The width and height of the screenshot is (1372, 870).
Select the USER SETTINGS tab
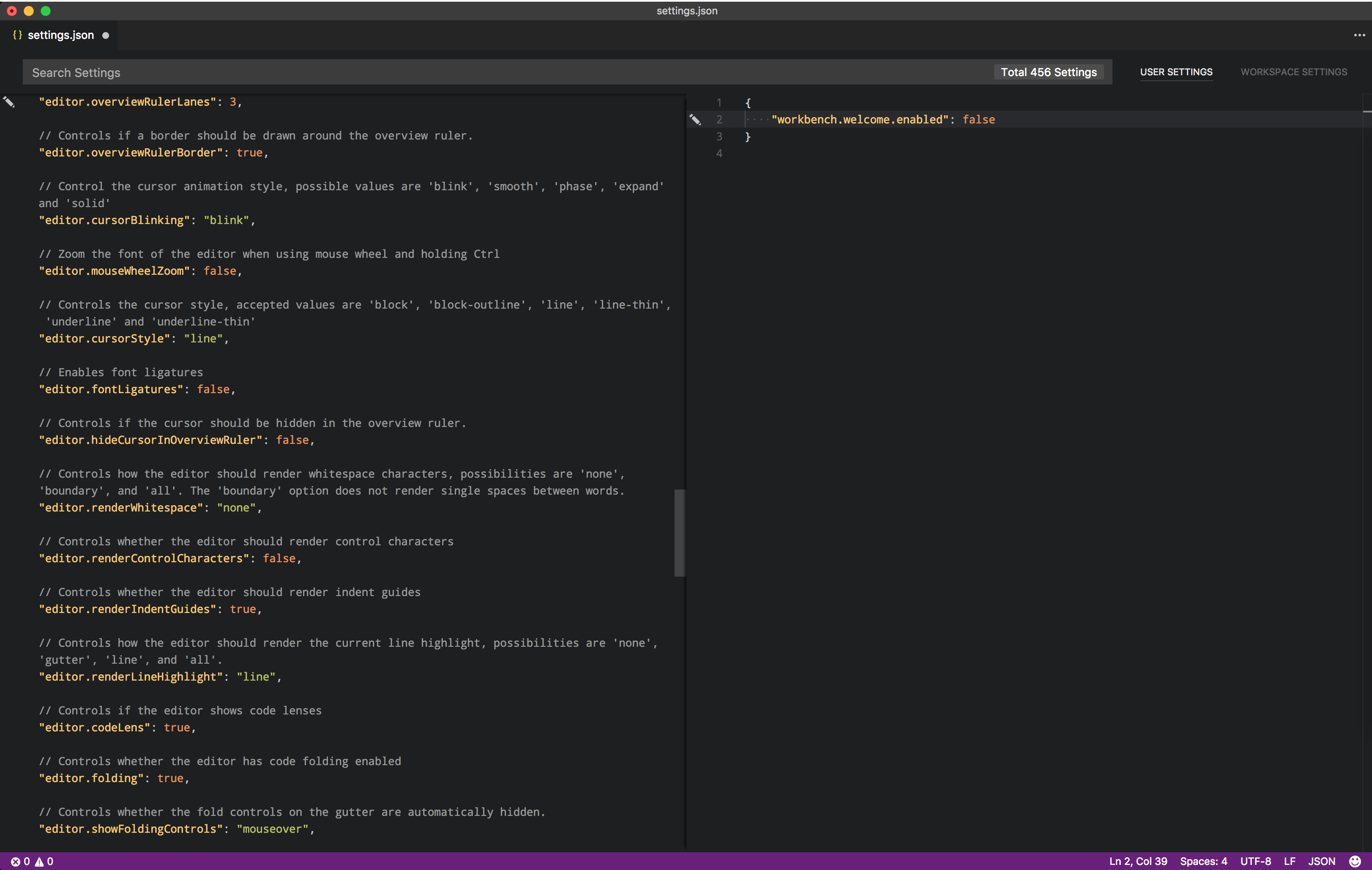click(1176, 72)
